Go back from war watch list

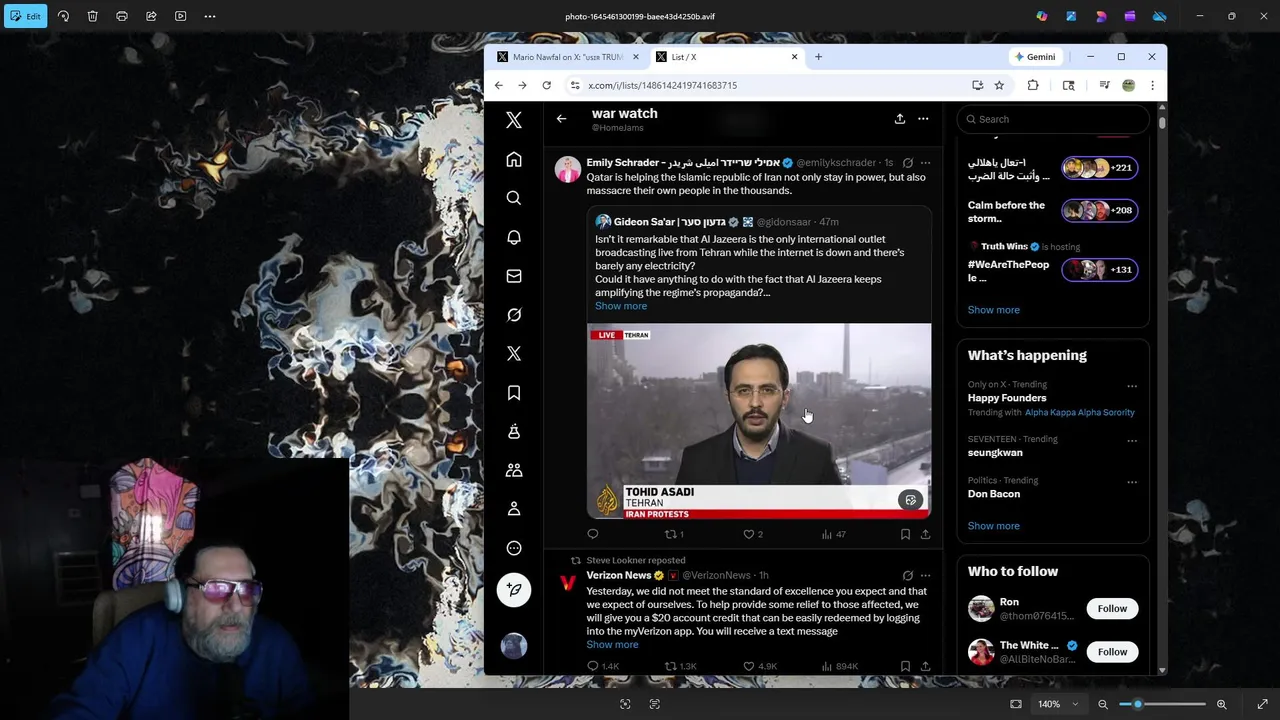pyautogui.click(x=562, y=119)
